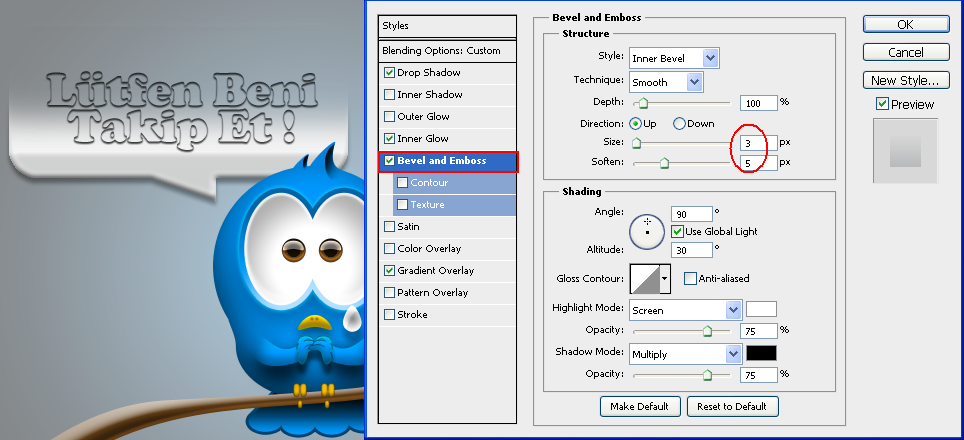Click the style preview thumbnail under Preview

(x=906, y=151)
